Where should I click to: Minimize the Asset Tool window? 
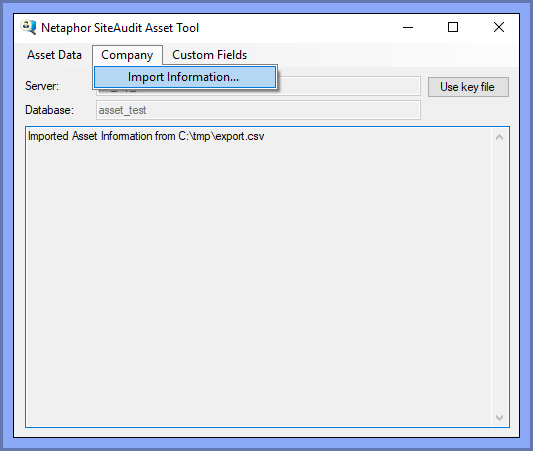408,28
